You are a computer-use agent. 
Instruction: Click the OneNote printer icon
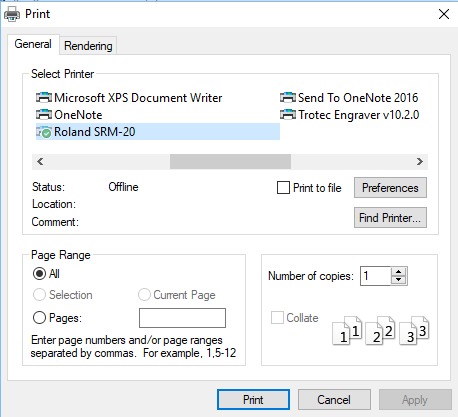point(44,115)
